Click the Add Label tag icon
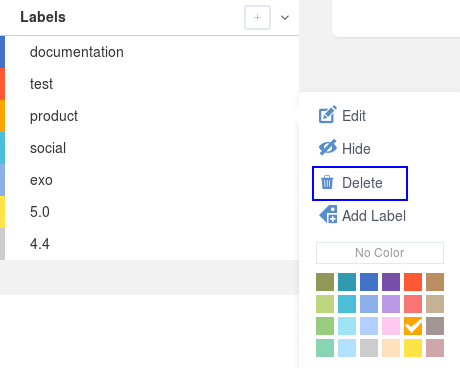The image size is (460, 368). click(328, 214)
